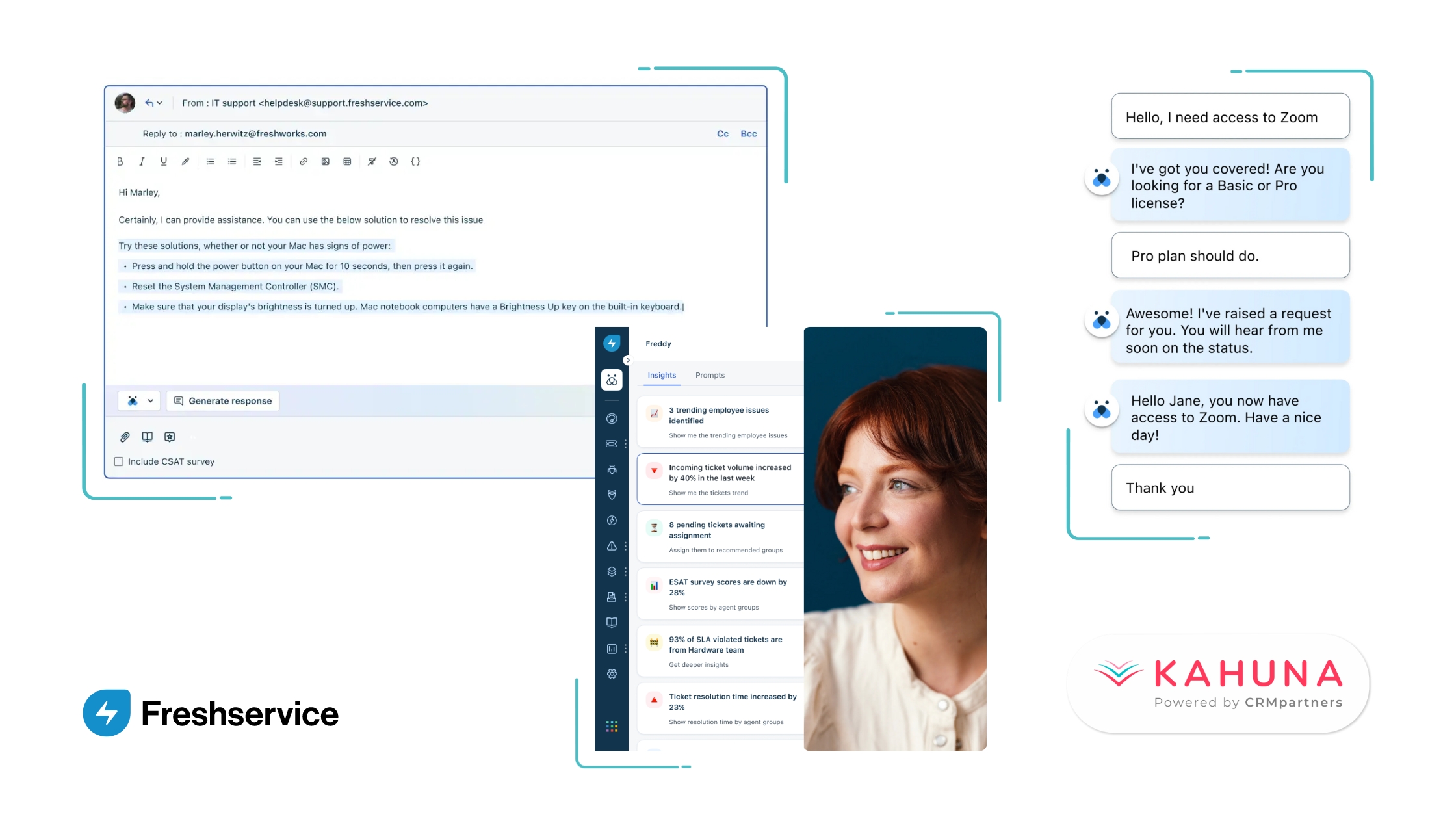The width and height of the screenshot is (1456, 819).
Task: Open the Solutions book icon in sidebar
Action: (x=612, y=623)
